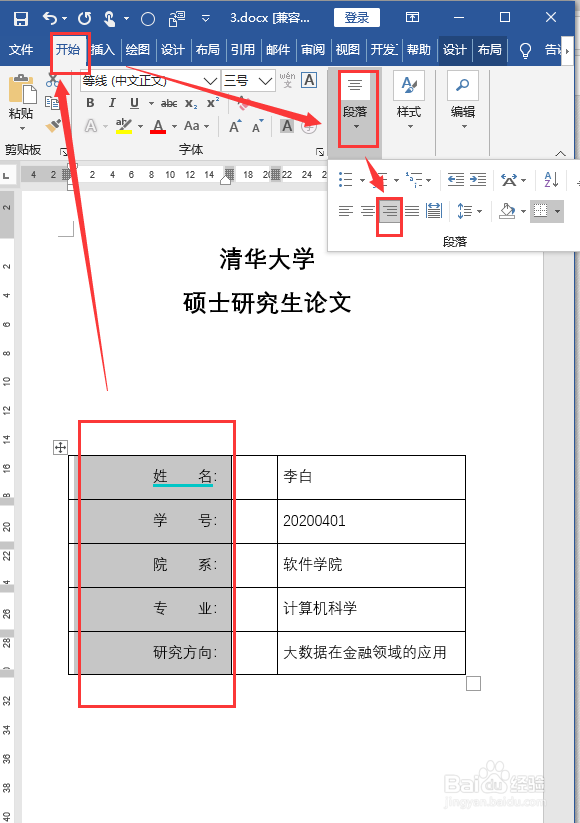580x823 pixels.
Task: Open Ribbon Display Options icon
Action: coord(413,17)
